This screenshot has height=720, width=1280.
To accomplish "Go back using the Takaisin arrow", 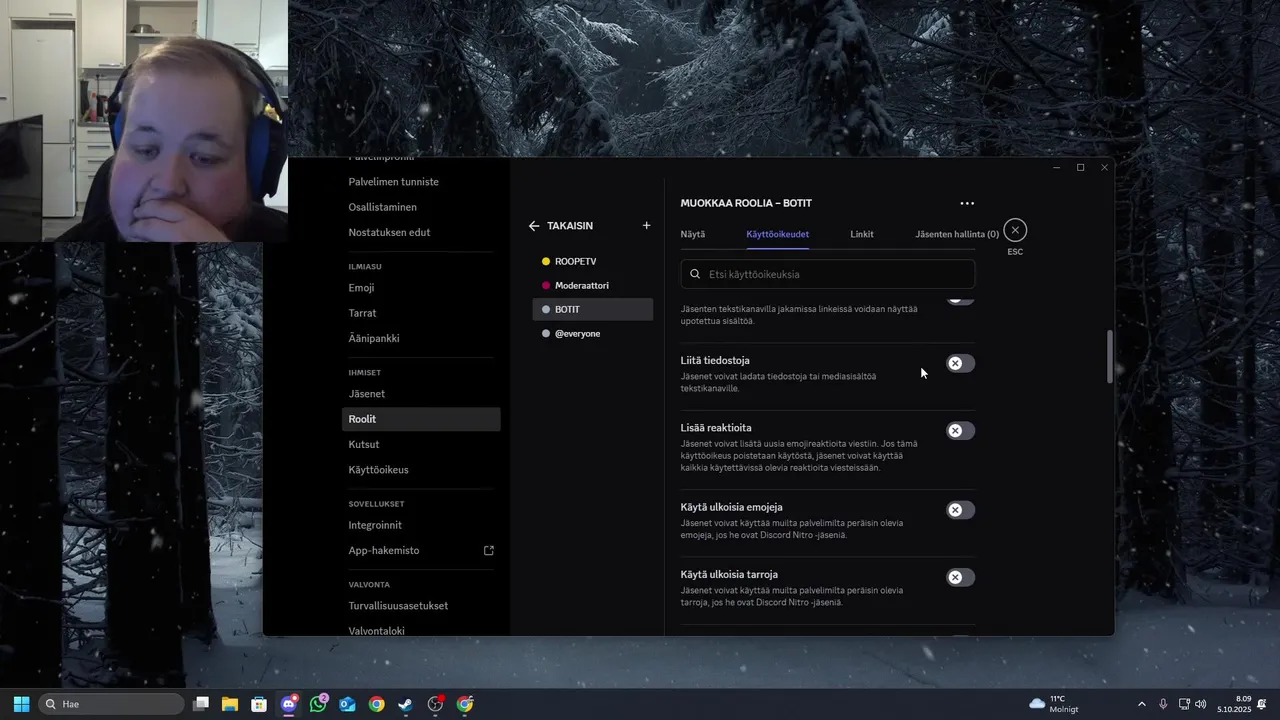I will [x=534, y=226].
